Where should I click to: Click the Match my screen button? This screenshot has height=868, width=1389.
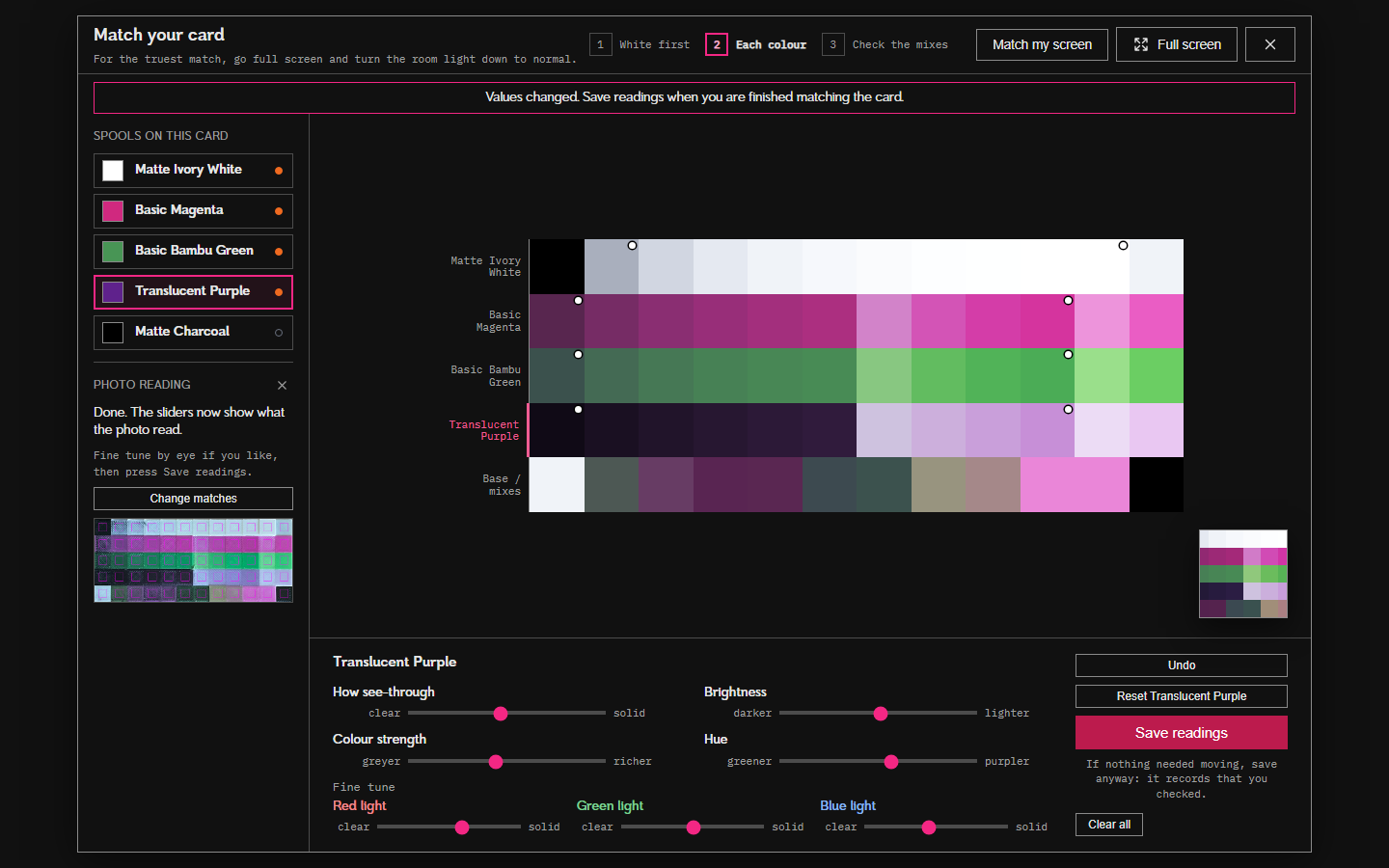coord(1042,44)
